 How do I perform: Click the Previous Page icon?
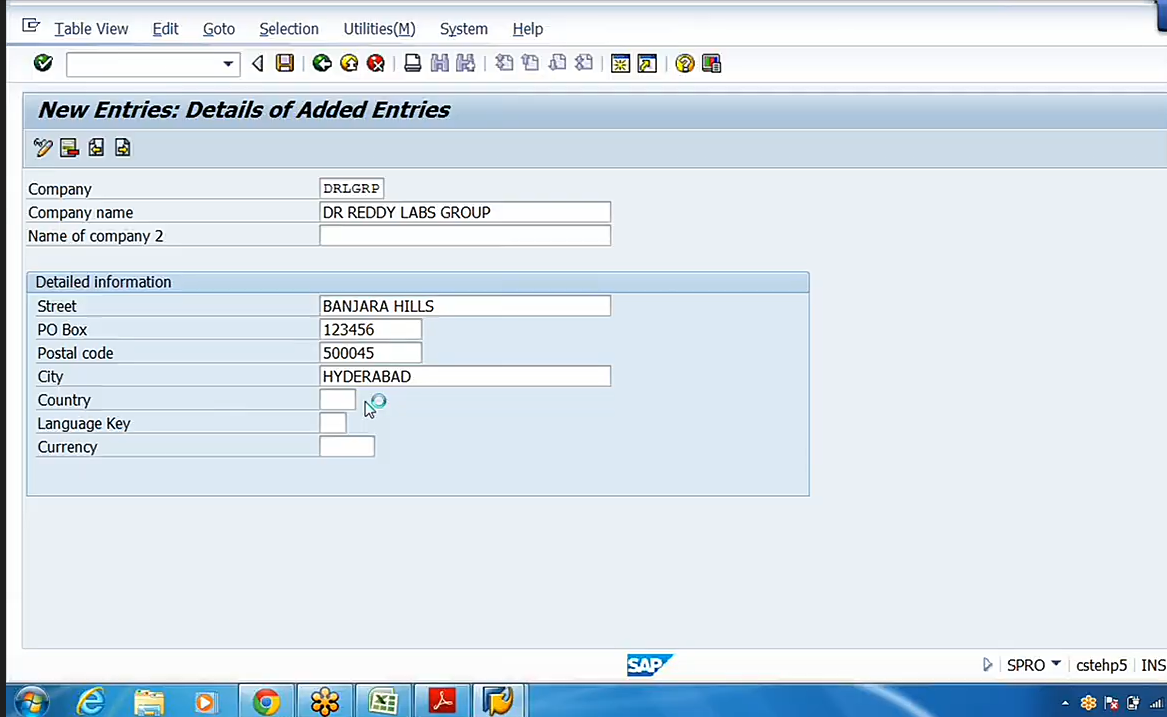(x=530, y=63)
